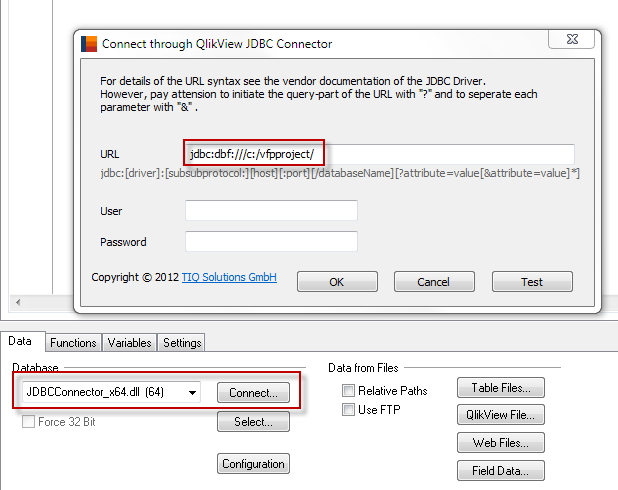
Task: Expand the JDBCConnector_x64.dll database dropdown
Action: [191, 392]
